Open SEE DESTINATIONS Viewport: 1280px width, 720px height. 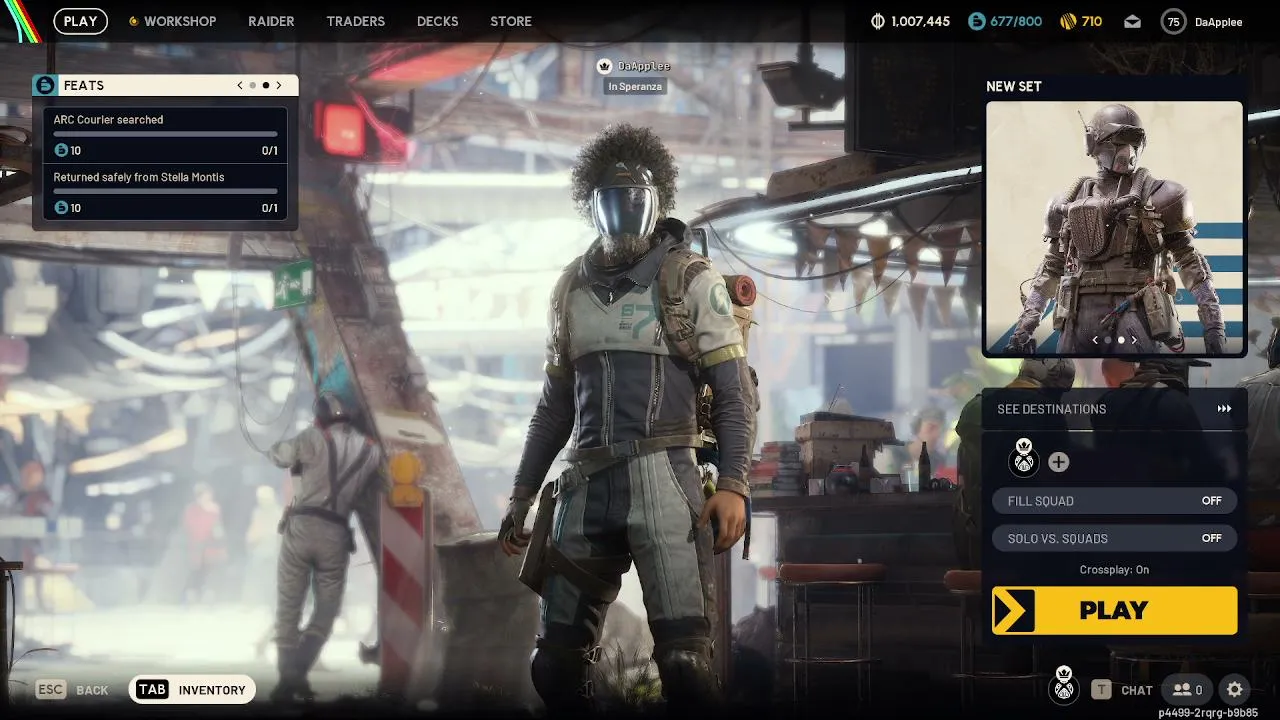(x=1114, y=409)
